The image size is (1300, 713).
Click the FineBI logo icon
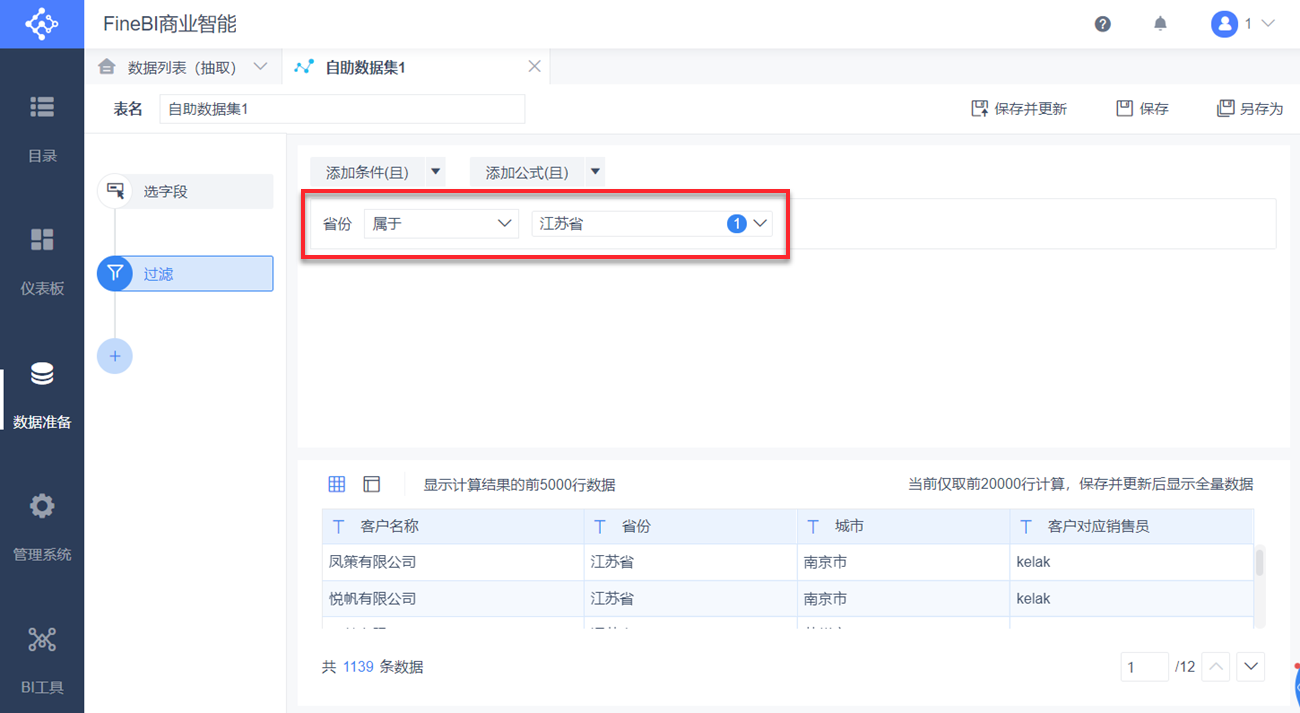pyautogui.click(x=42, y=24)
